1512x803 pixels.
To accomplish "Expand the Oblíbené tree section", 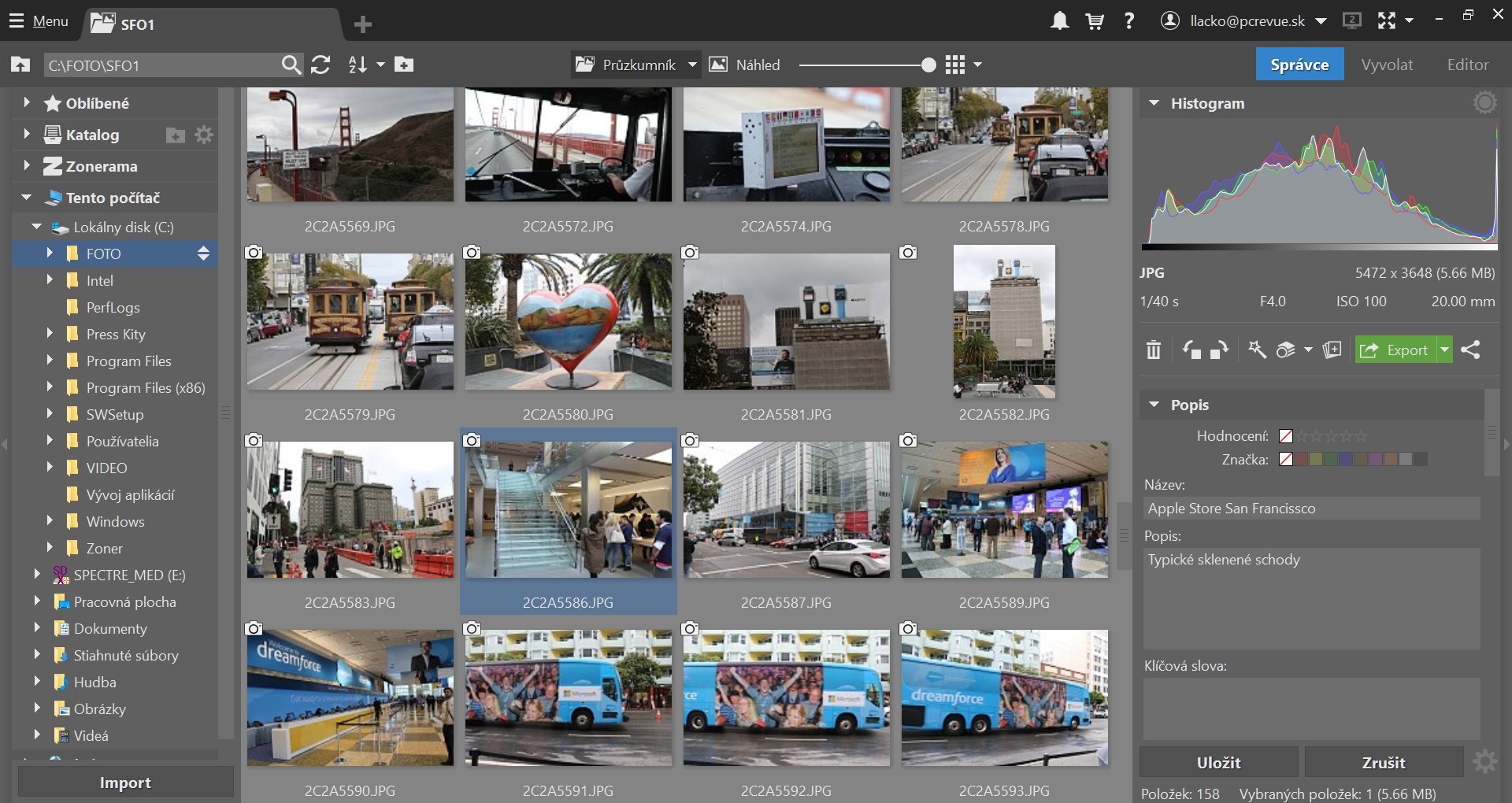I will point(27,103).
